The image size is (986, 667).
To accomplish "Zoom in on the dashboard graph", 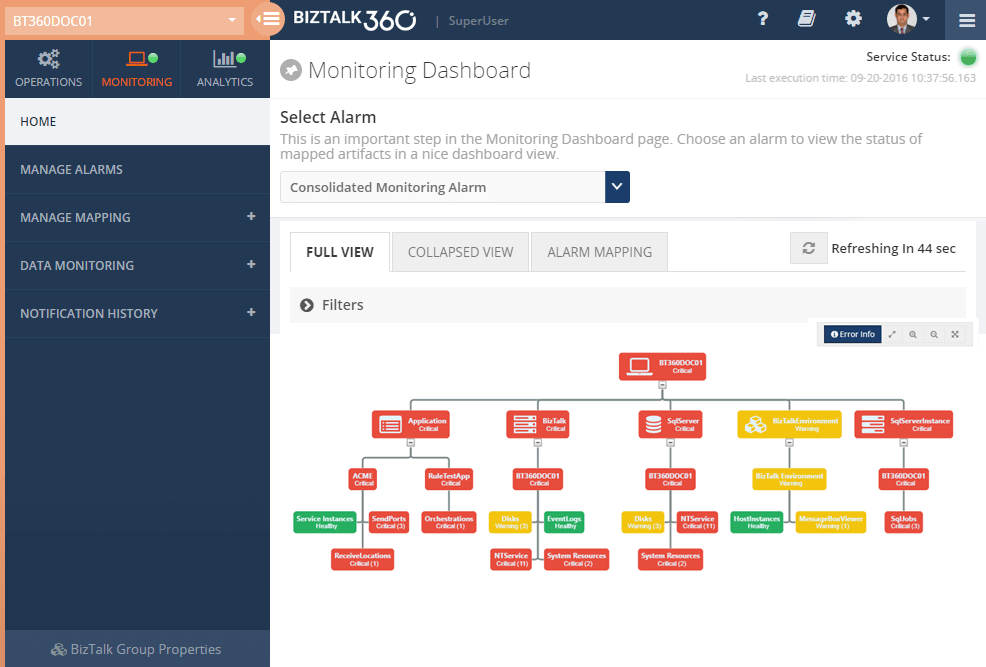I will click(x=912, y=334).
